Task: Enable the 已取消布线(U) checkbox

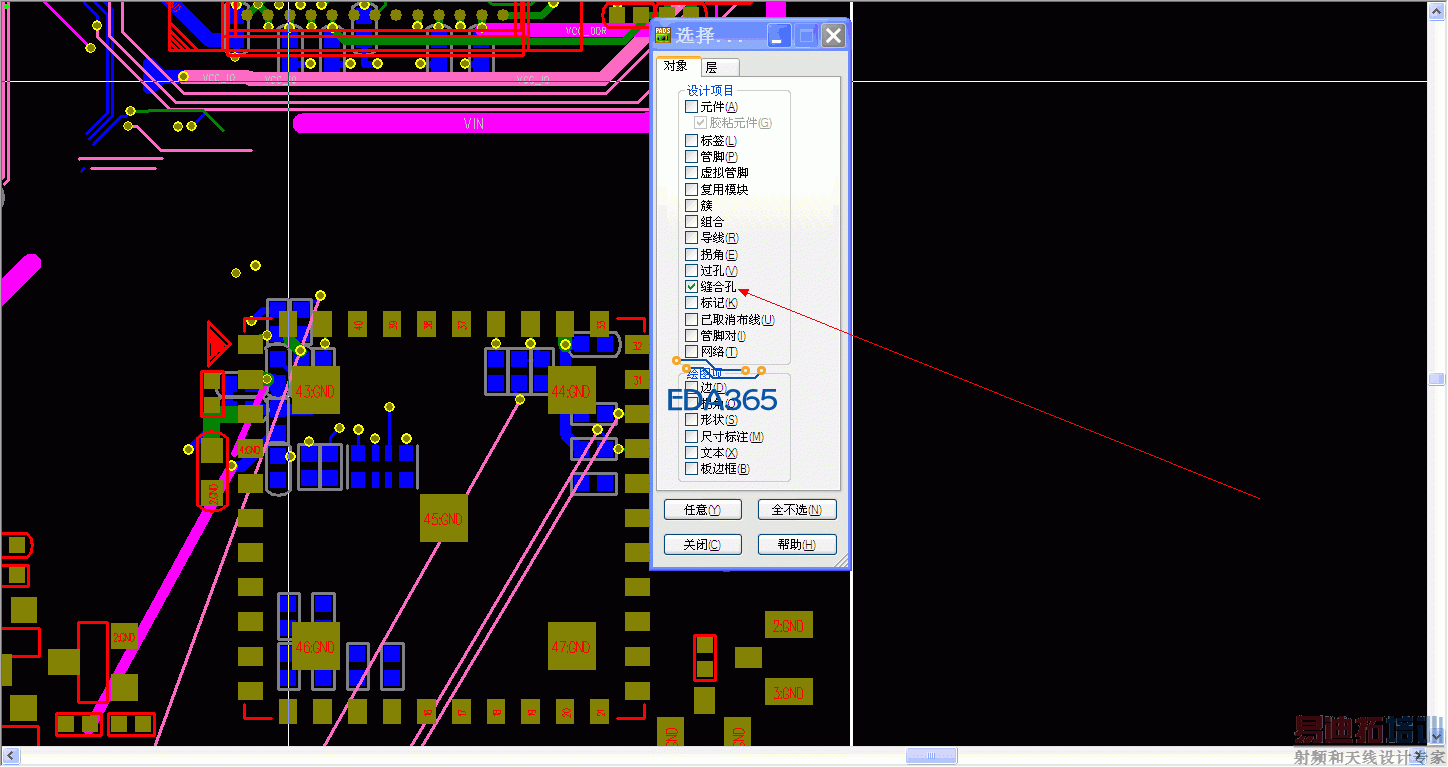Action: (x=692, y=319)
